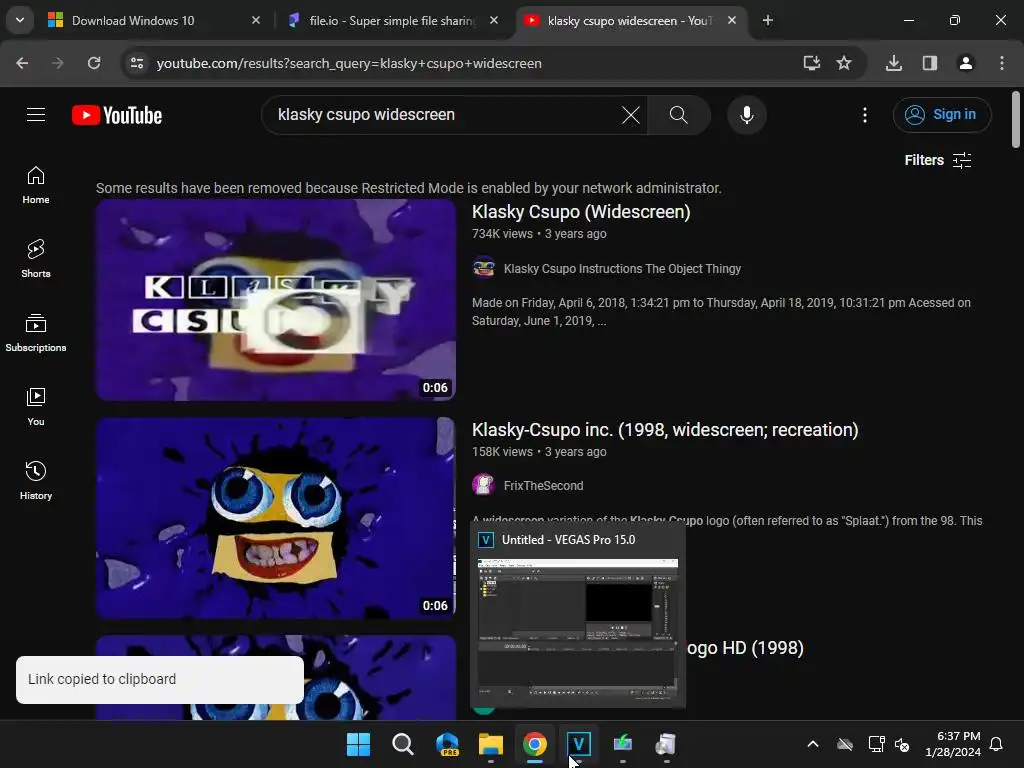
Task: Click the Klasky Csupo (Widescreen) video thumbnail
Action: (276, 300)
